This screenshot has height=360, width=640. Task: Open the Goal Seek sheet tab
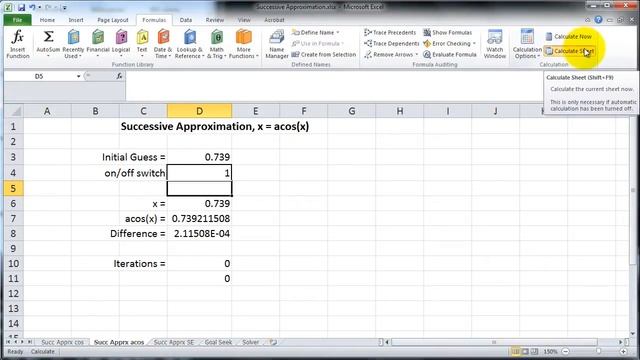coord(218,342)
